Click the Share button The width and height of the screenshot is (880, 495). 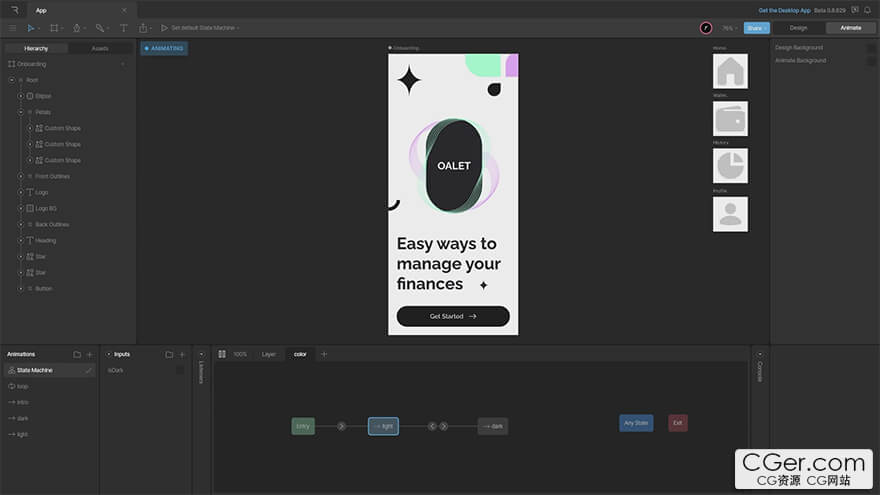coord(756,28)
